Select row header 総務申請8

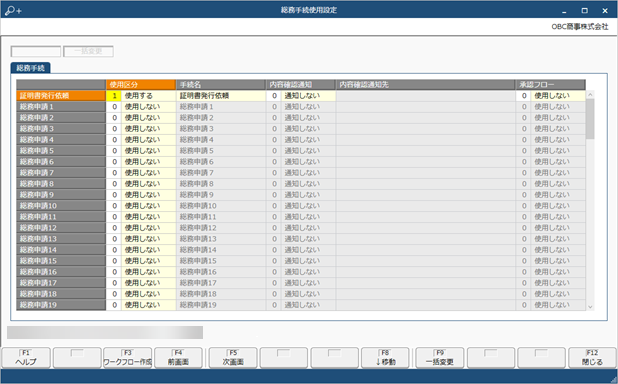(x=61, y=184)
